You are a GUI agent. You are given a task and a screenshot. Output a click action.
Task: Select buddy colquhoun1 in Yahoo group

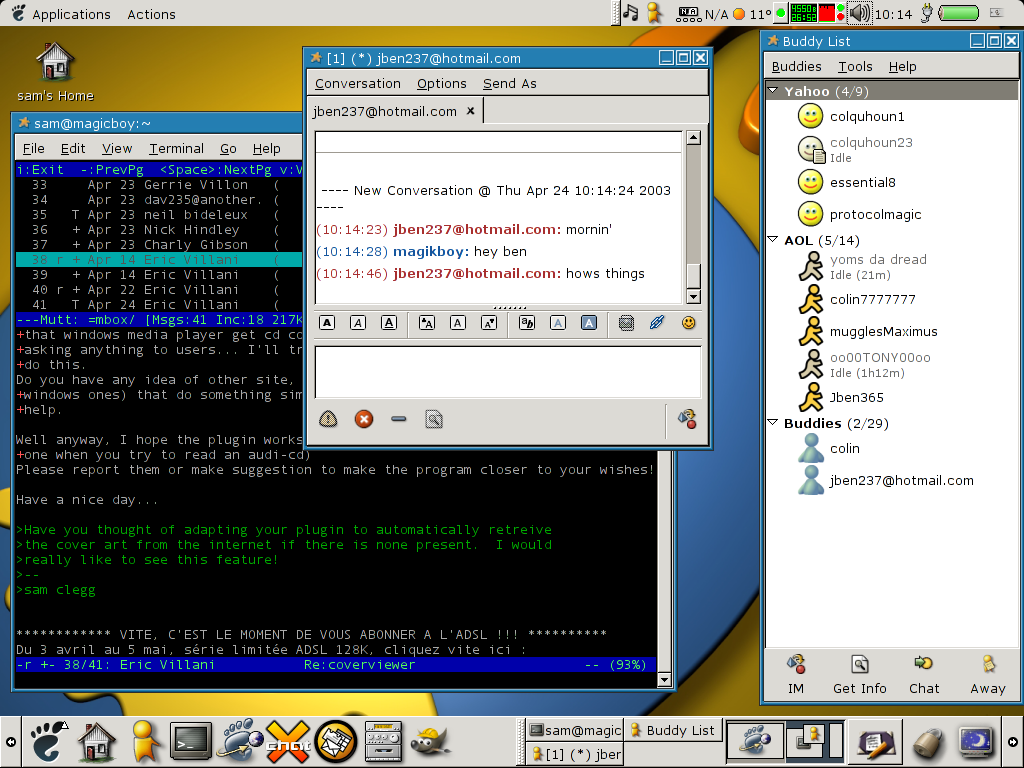click(x=892, y=116)
